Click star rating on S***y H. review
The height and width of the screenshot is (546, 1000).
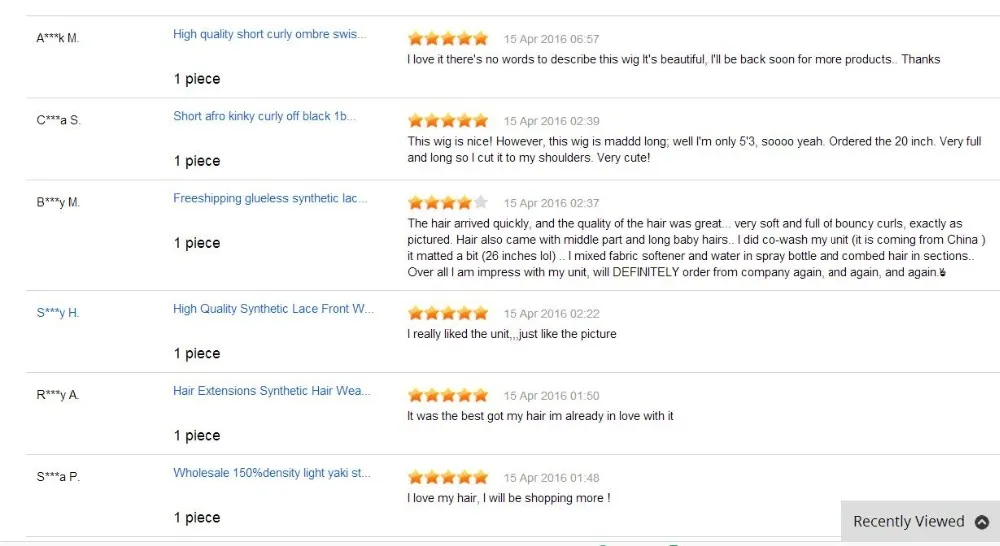[448, 313]
